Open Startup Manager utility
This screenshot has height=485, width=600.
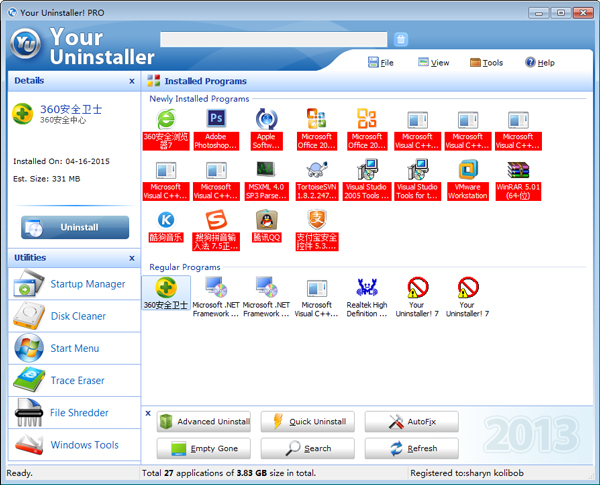click(74, 284)
